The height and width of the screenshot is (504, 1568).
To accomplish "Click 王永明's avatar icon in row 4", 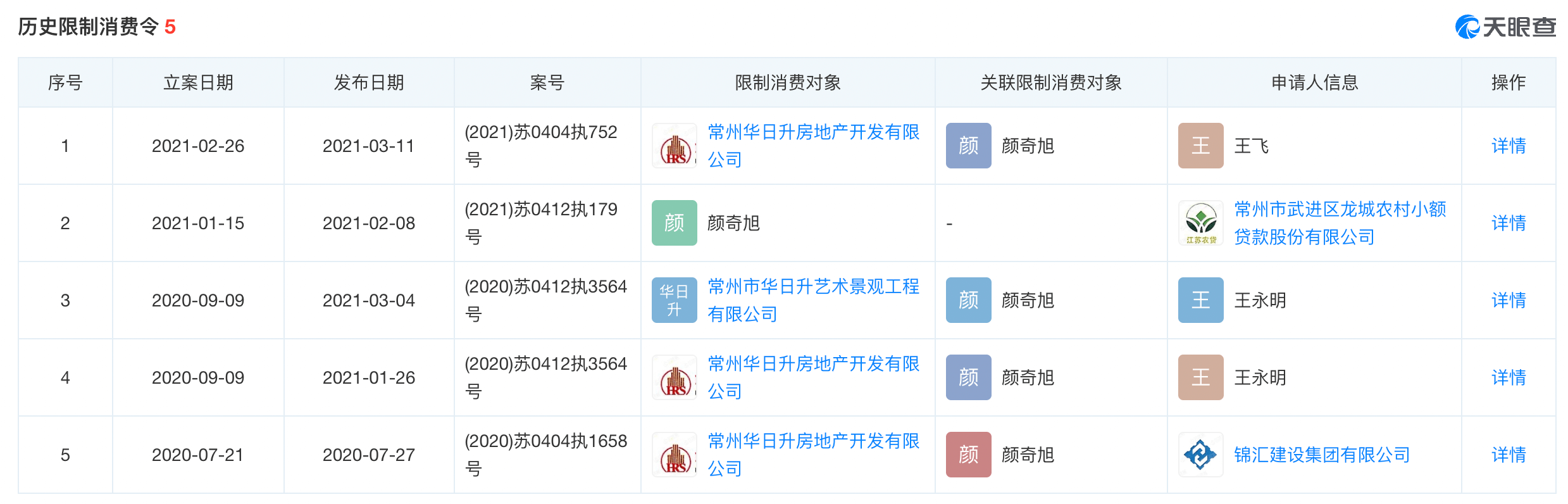I will [1200, 377].
